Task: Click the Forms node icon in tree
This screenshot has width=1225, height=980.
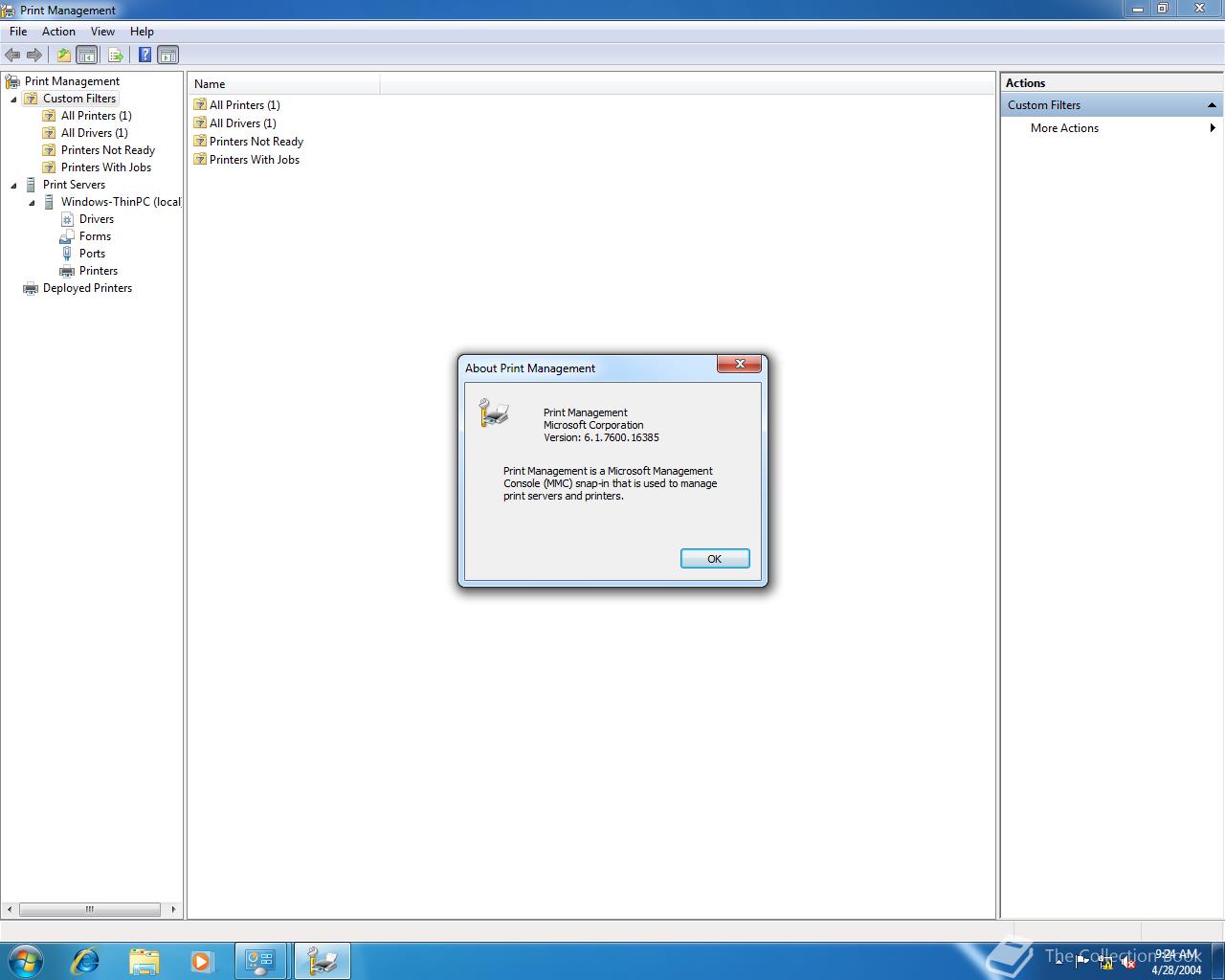Action: (x=67, y=236)
